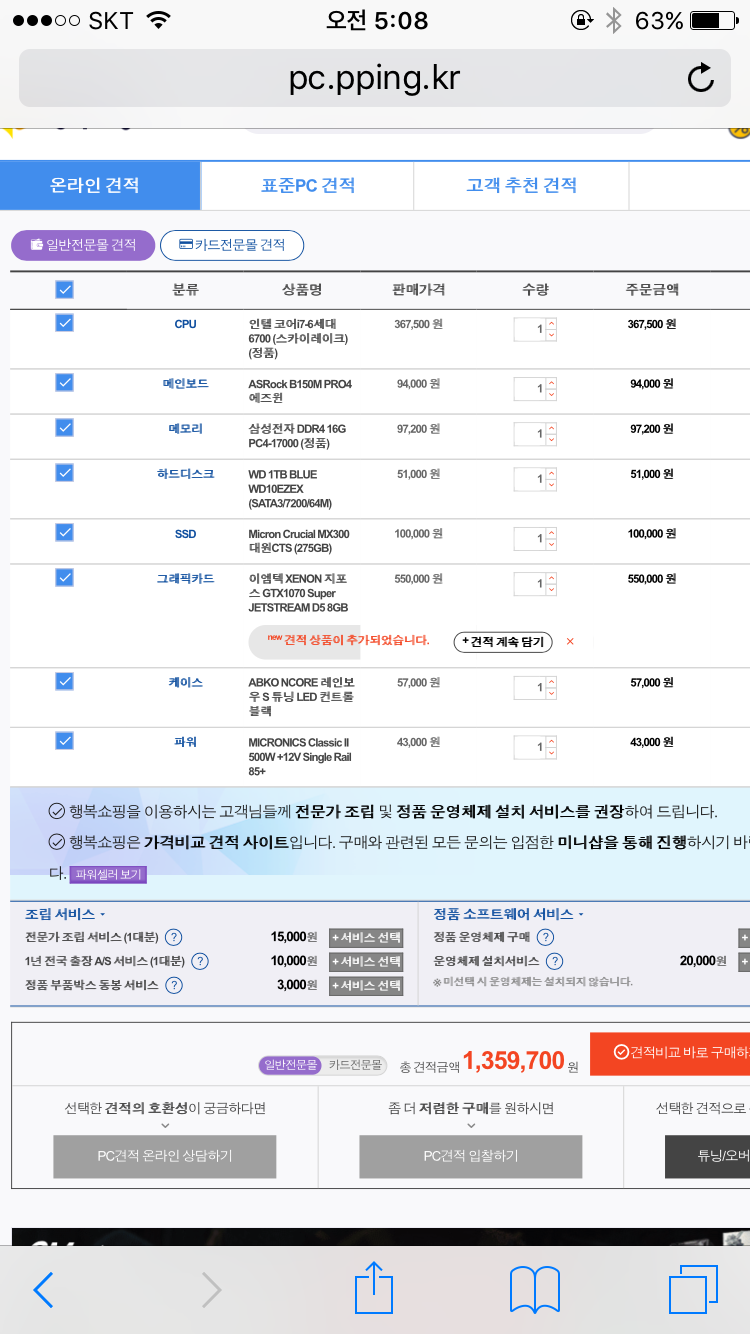Viewport: 750px width, 1334px height.
Task: Open help icon for 정품 부품박스 동봉 서비스
Action: pyautogui.click(x=174, y=985)
